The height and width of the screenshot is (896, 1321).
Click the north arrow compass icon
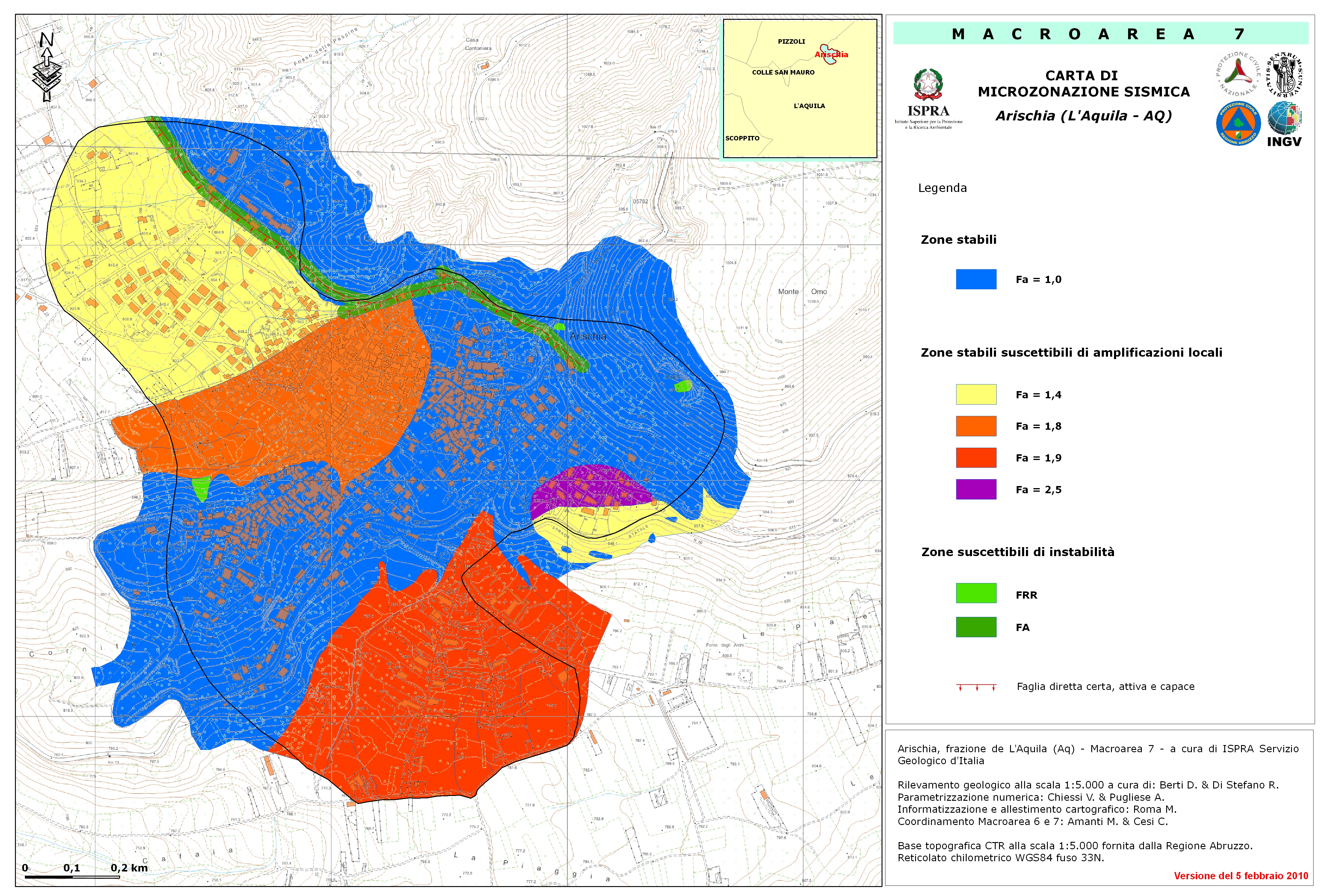pos(47,67)
